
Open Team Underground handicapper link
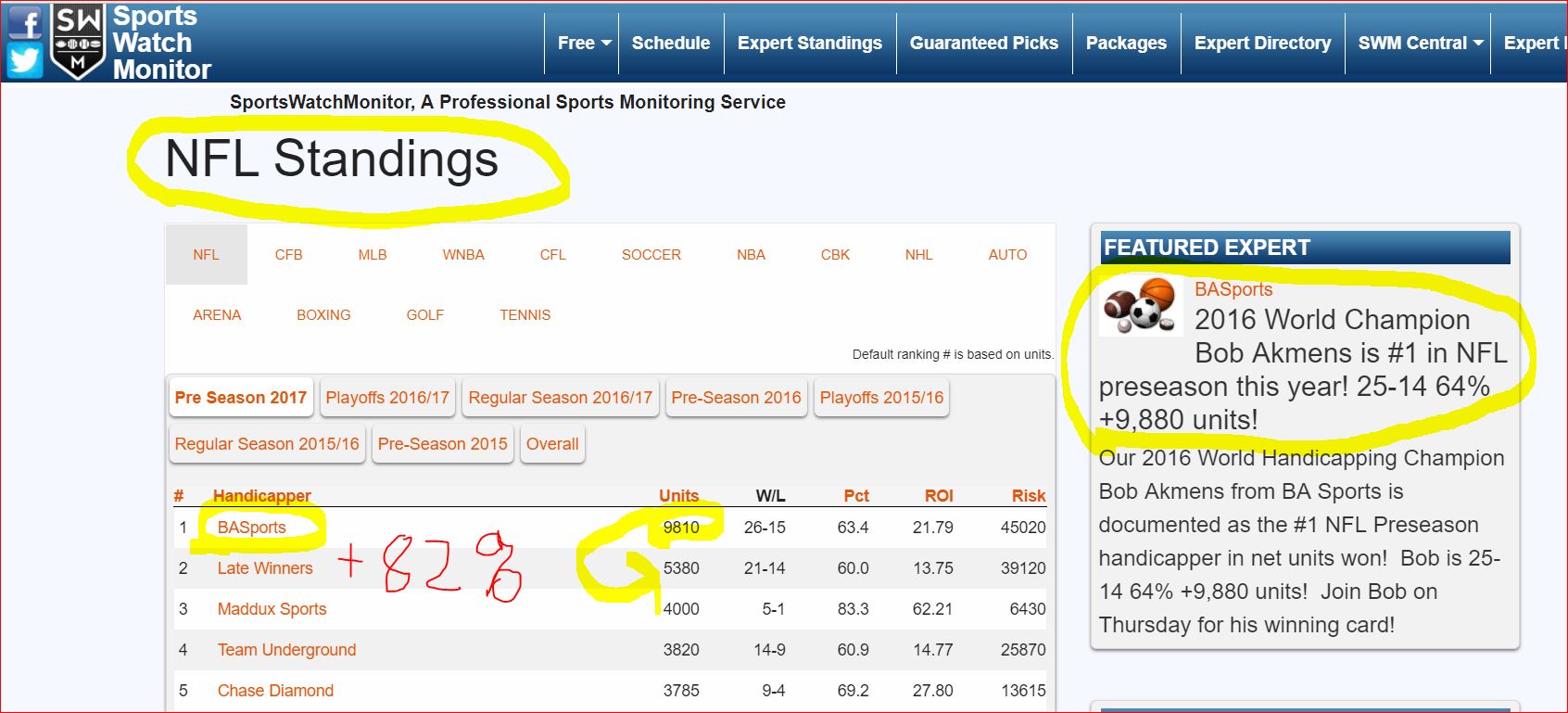pyautogui.click(x=287, y=650)
